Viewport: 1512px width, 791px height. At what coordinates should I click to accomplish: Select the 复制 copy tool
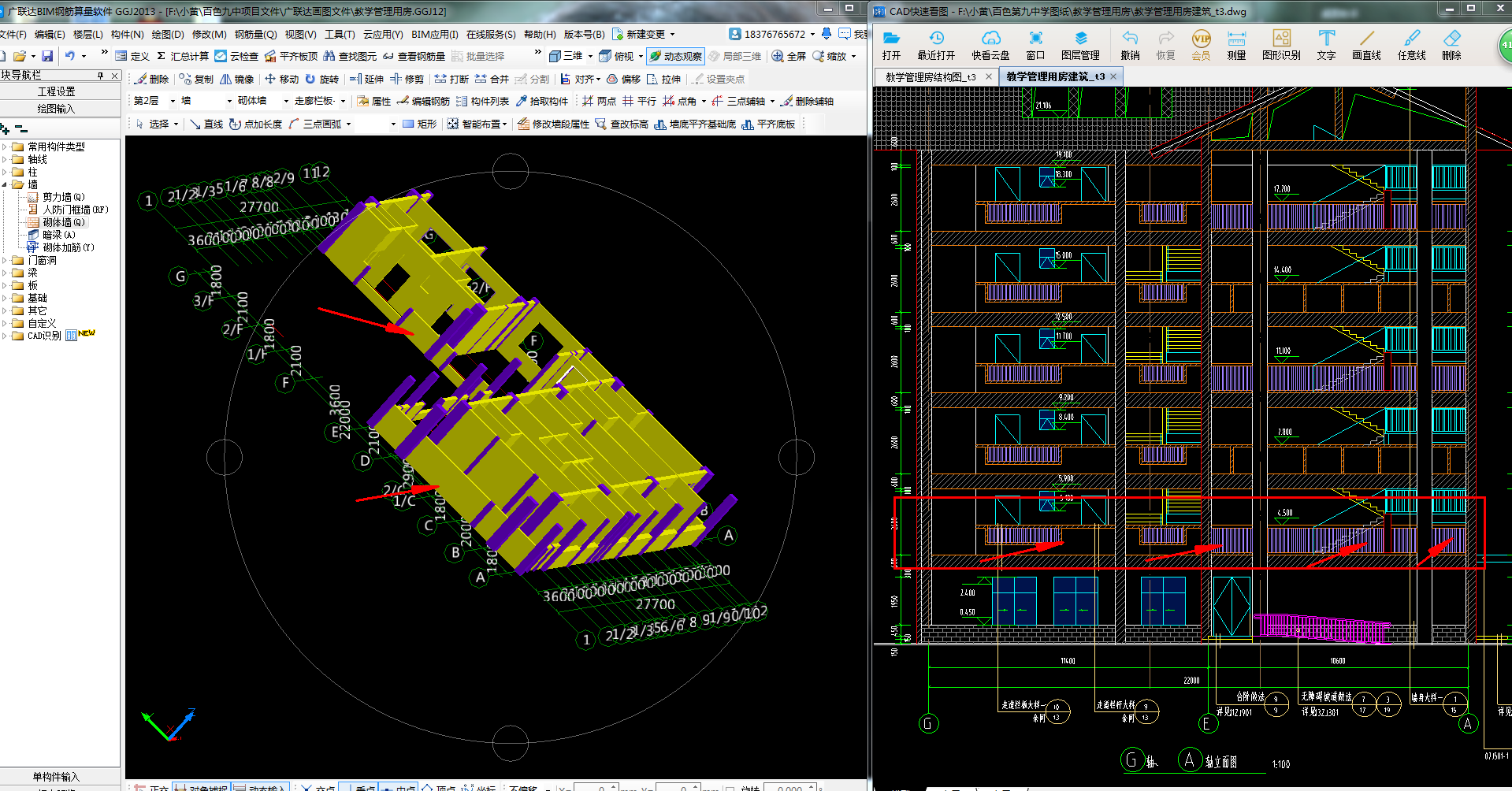click(x=197, y=79)
